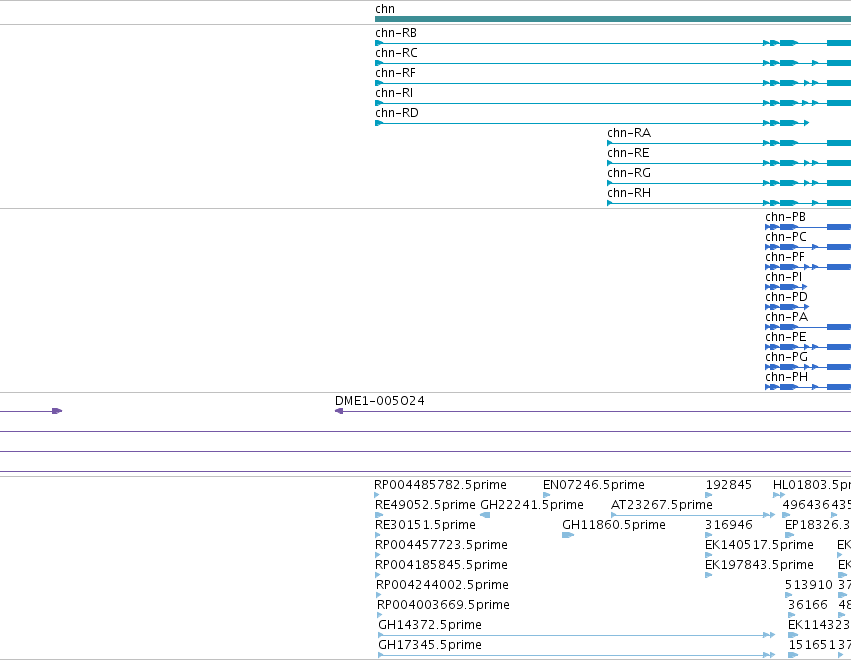The image size is (851, 660).
Task: Open the RE49052.5prime EST label
Action: coord(425,505)
